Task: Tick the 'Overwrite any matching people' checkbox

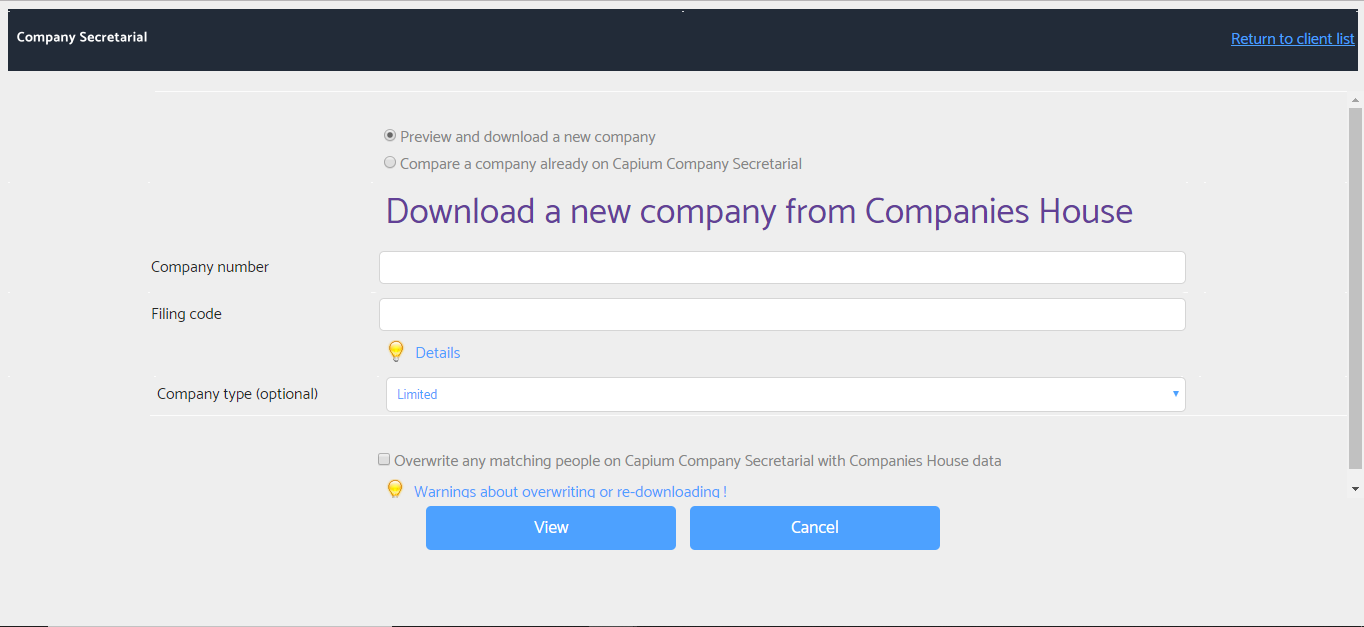Action: pos(384,460)
